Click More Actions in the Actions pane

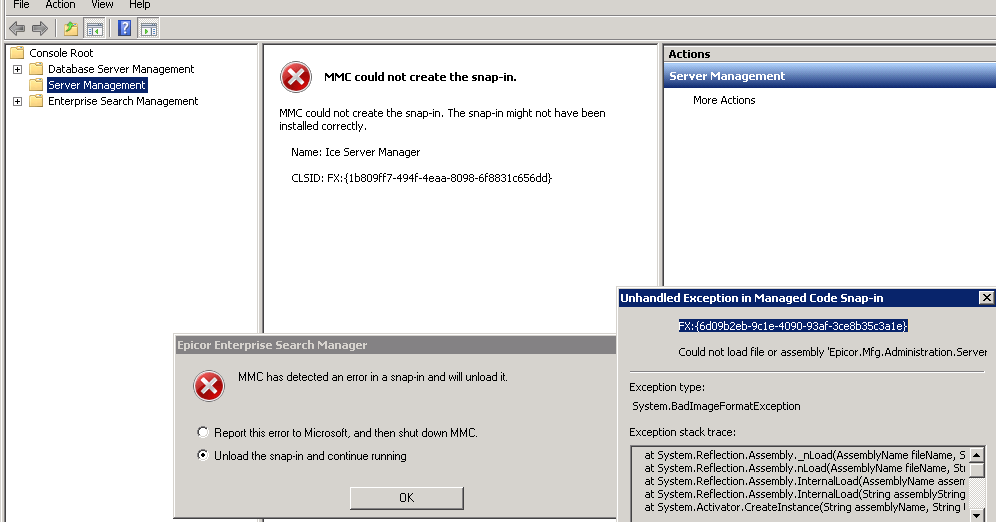tap(724, 100)
